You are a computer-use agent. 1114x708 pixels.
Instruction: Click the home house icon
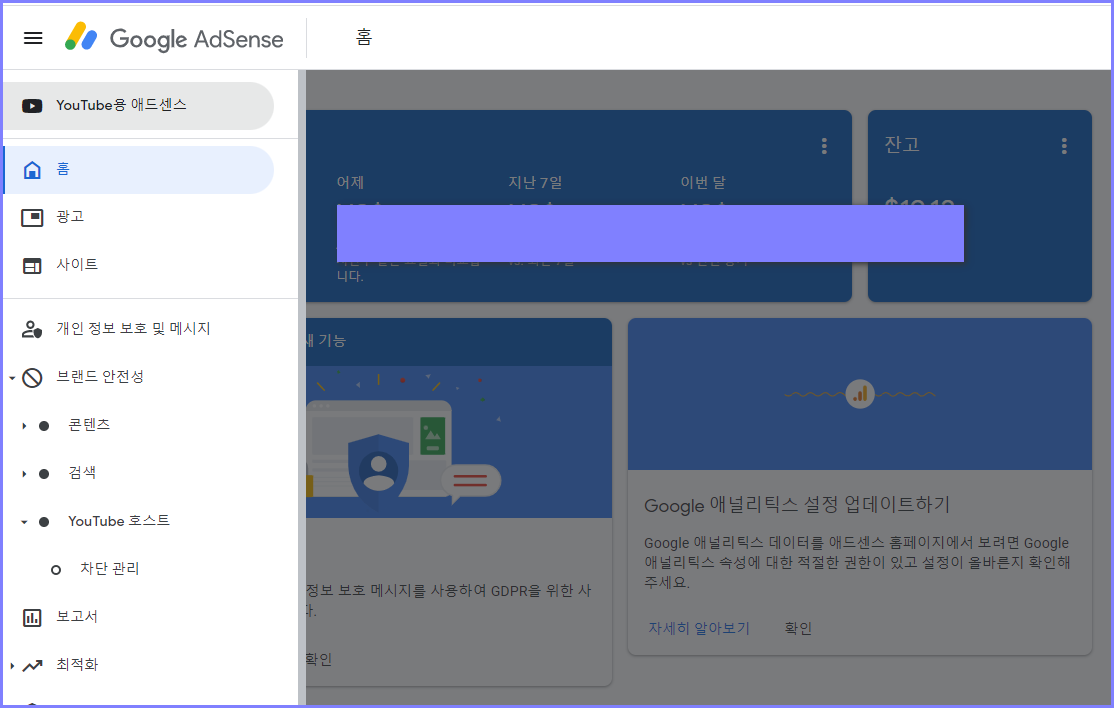[x=32, y=170]
